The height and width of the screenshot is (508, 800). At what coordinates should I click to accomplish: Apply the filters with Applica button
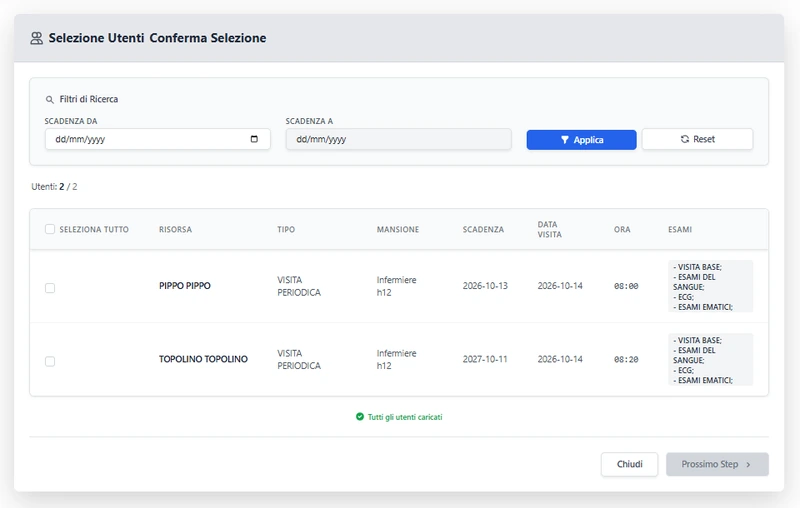[x=581, y=140]
